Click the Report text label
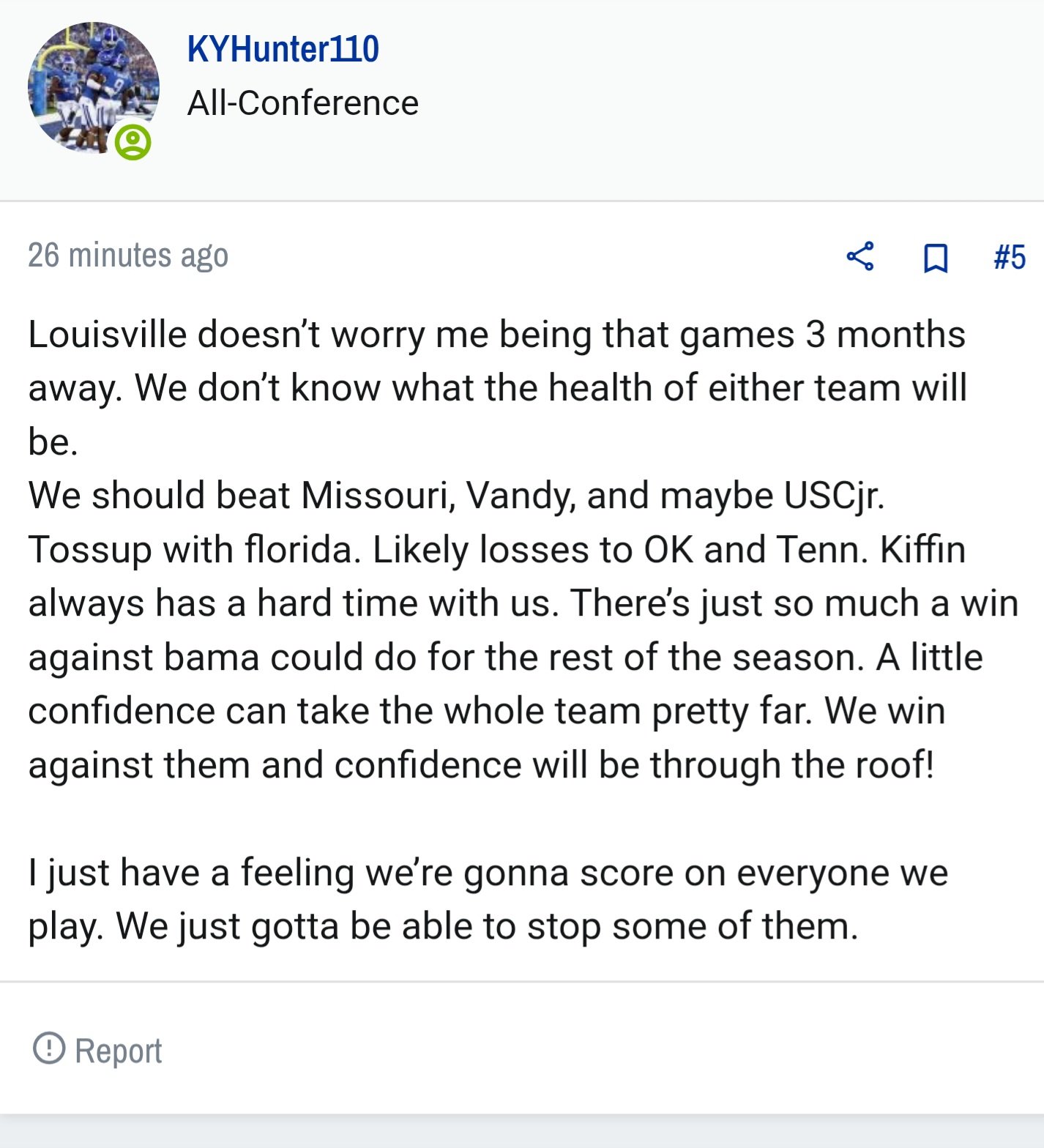The image size is (1044, 1148). [118, 1051]
